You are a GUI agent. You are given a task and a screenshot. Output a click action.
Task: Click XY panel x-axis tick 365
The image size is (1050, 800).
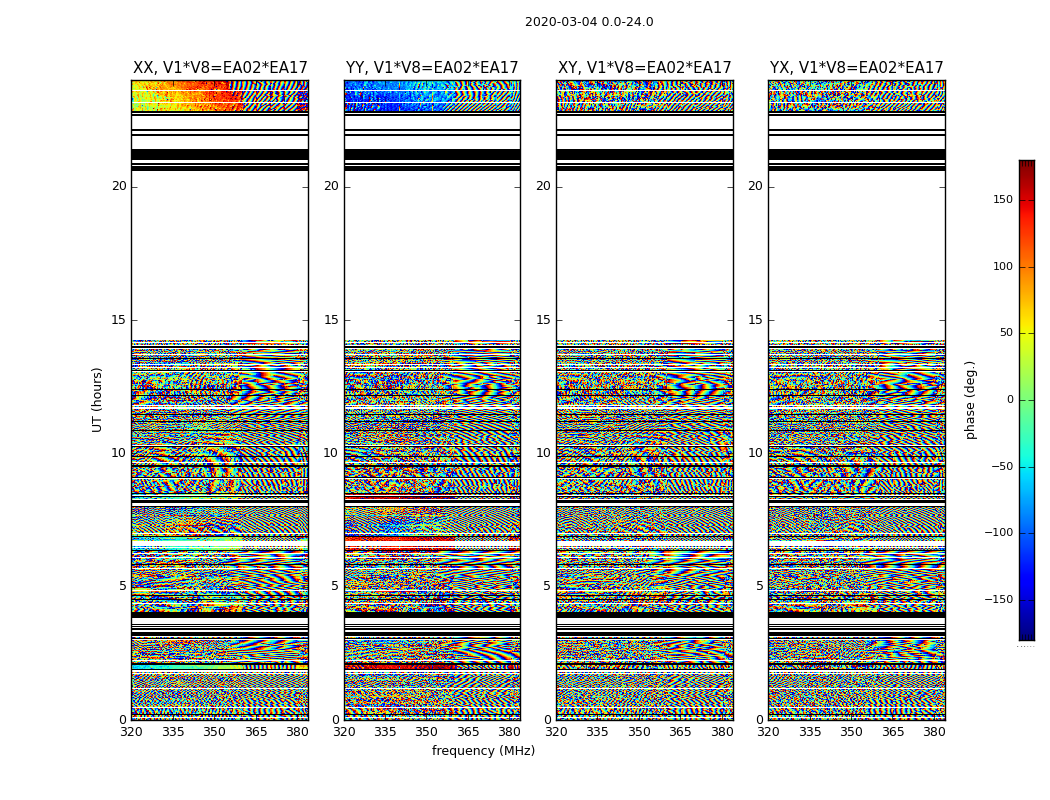(680, 732)
